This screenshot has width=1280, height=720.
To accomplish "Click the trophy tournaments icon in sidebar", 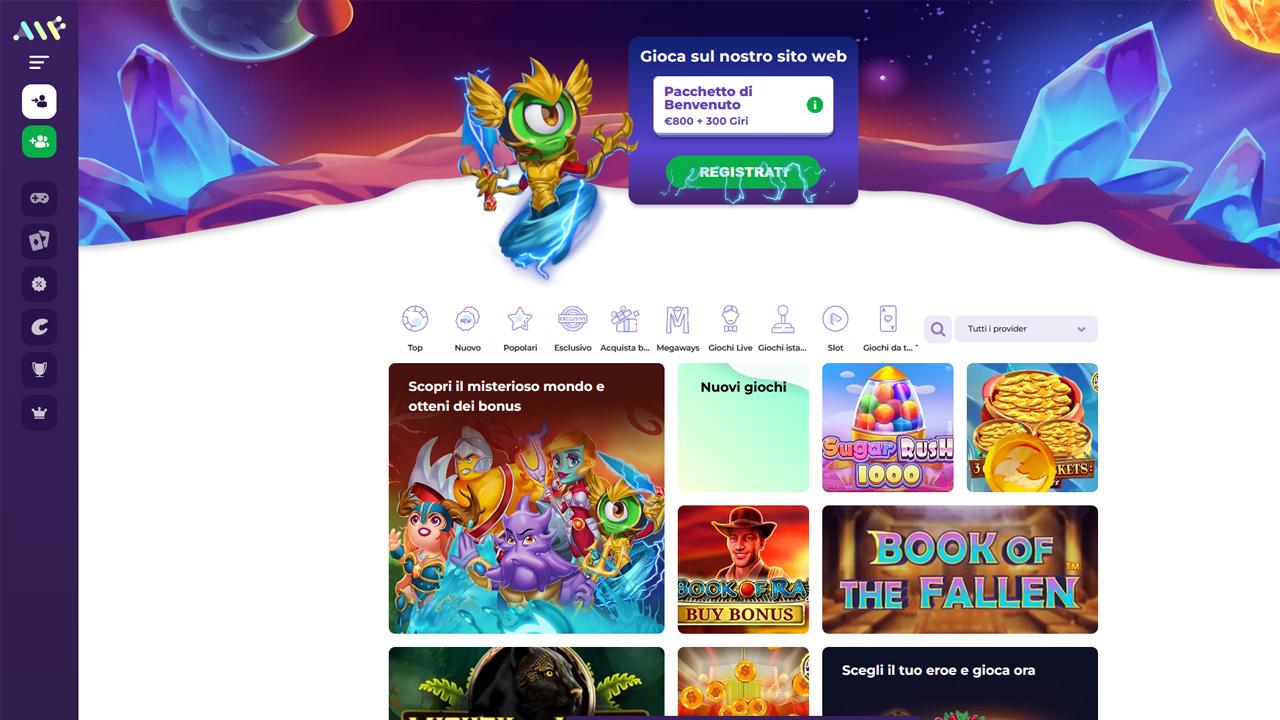I will tap(39, 369).
